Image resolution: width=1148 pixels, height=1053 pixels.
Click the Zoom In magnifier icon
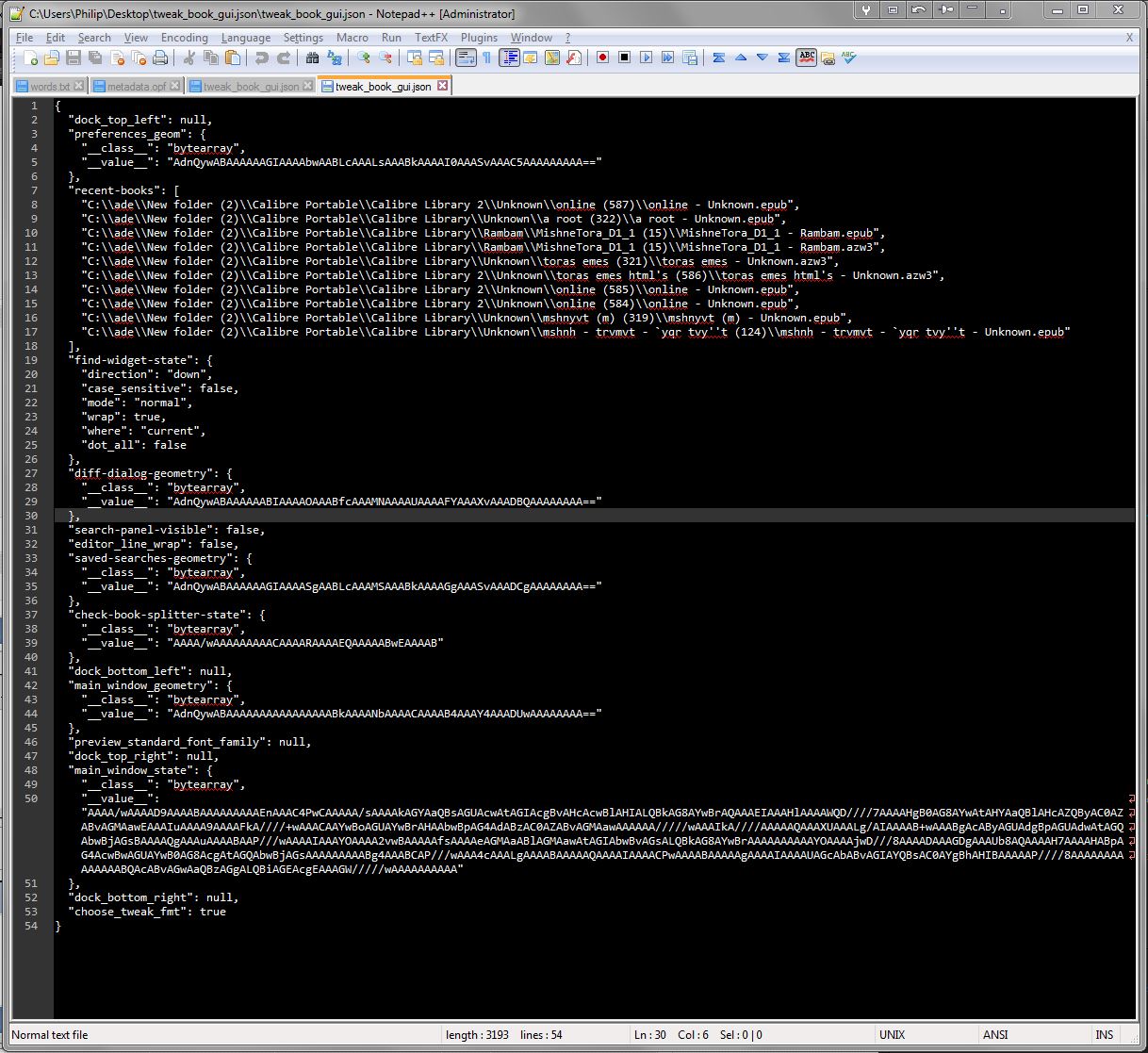[364, 58]
